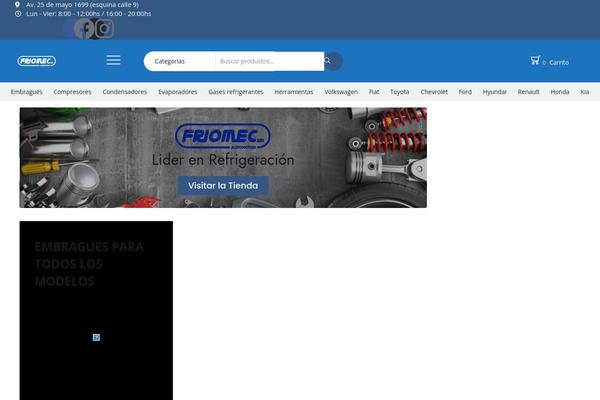Expand the Categorías dropdown
Screen dimensions: 600x400
[179, 61]
